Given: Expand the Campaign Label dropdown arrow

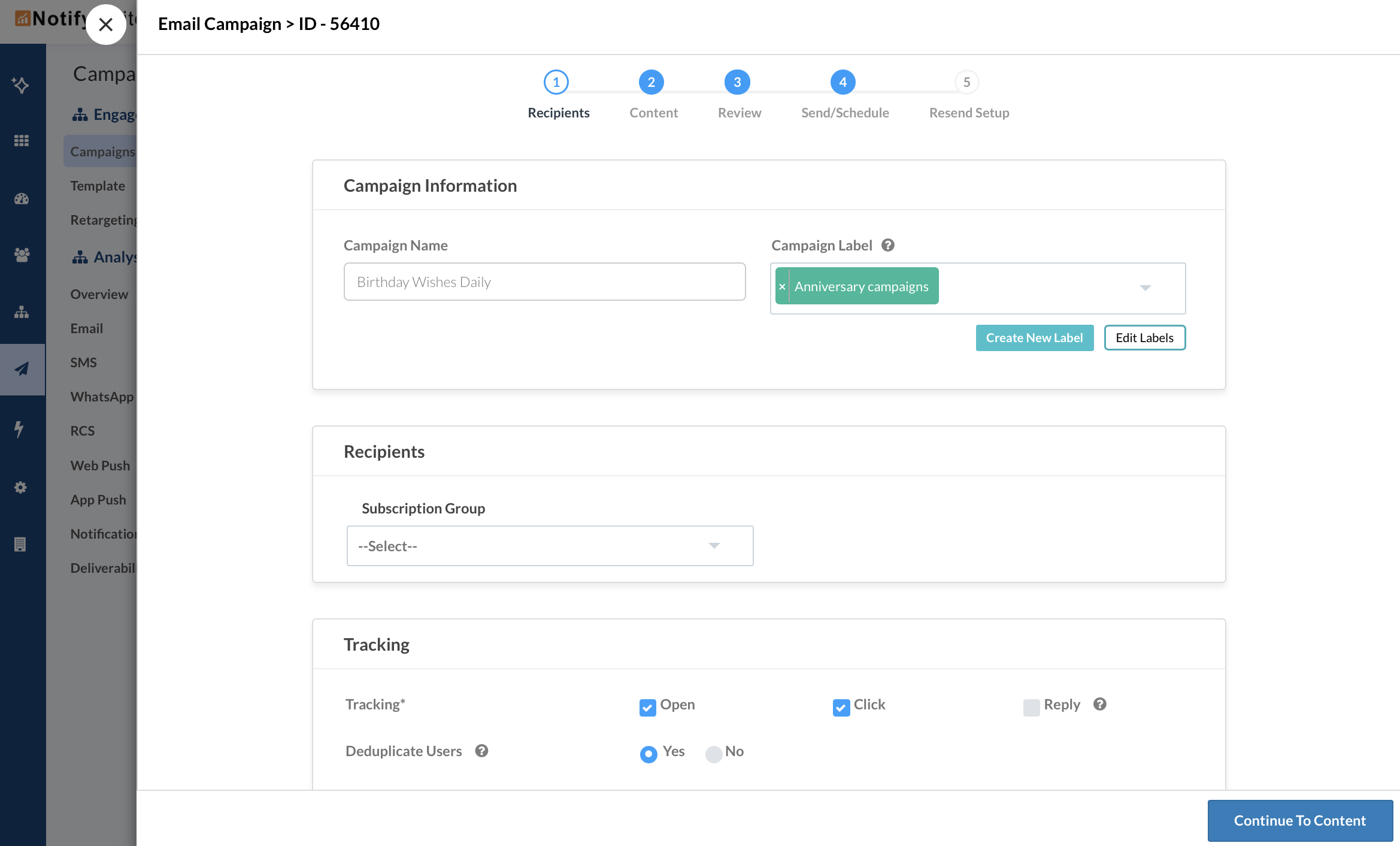Looking at the screenshot, I should (x=1145, y=288).
